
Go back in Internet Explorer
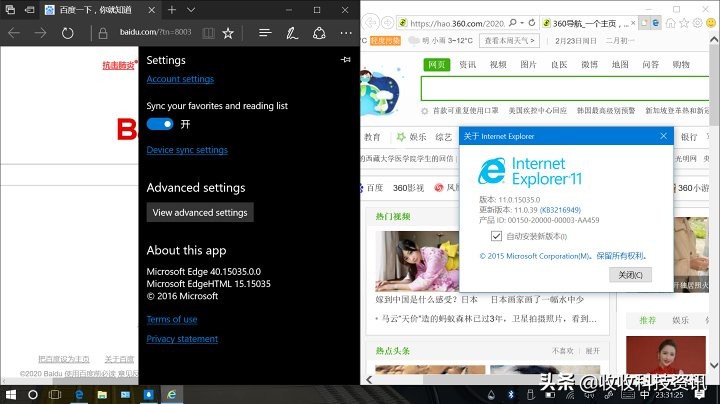(x=371, y=22)
